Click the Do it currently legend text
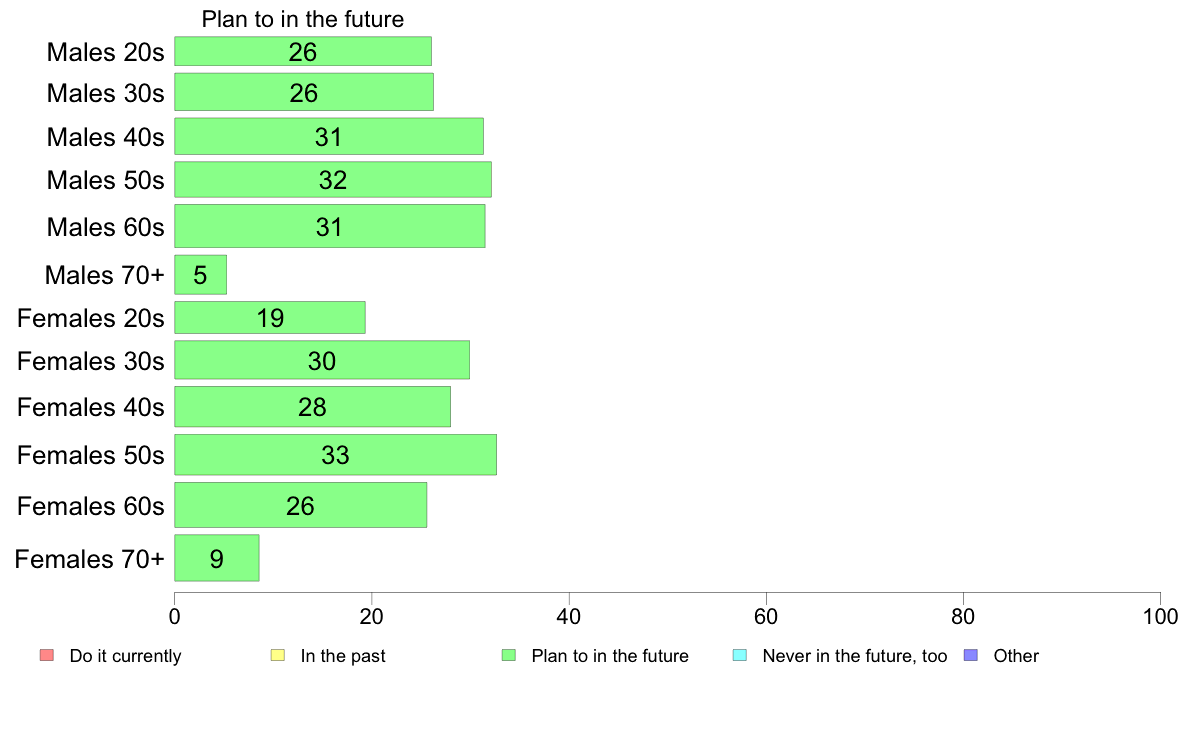The height and width of the screenshot is (736, 1188). click(x=126, y=656)
